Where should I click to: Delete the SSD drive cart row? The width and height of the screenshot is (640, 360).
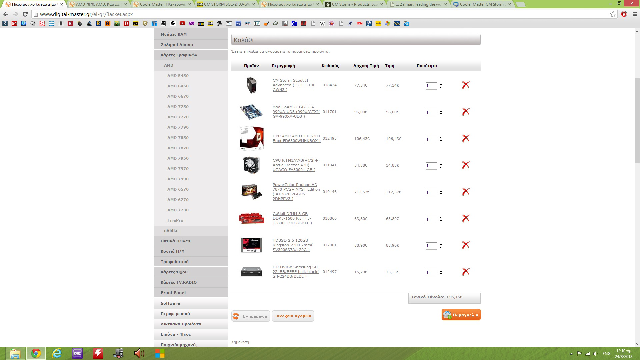click(465, 245)
